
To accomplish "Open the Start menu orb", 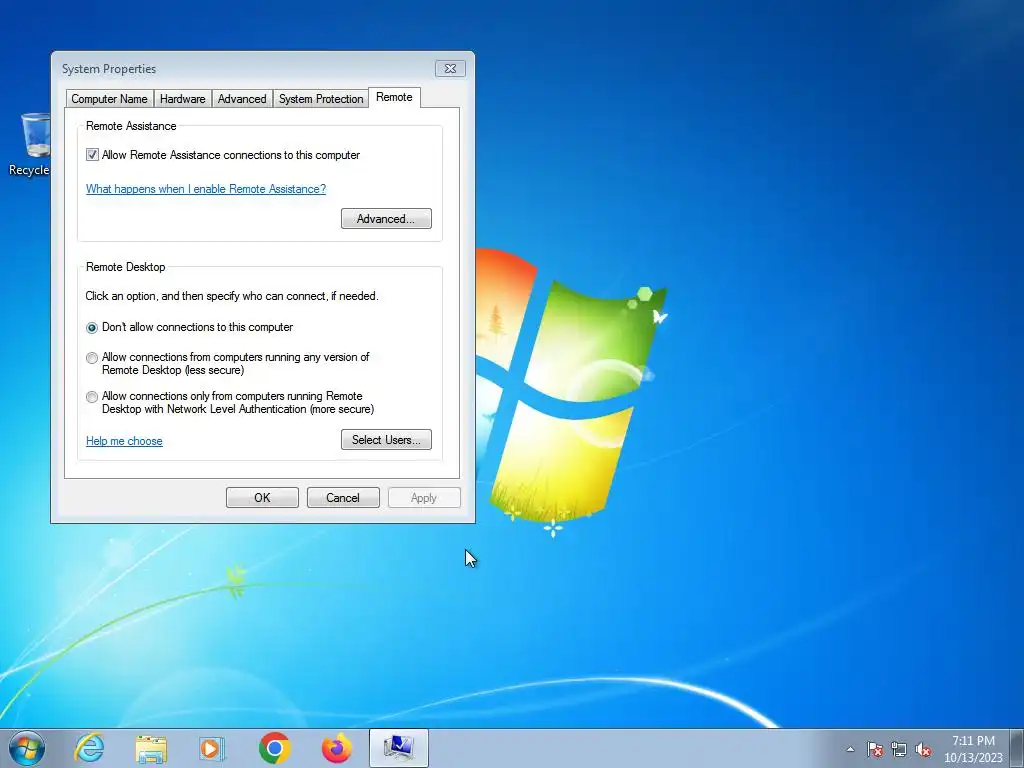I will coord(27,748).
